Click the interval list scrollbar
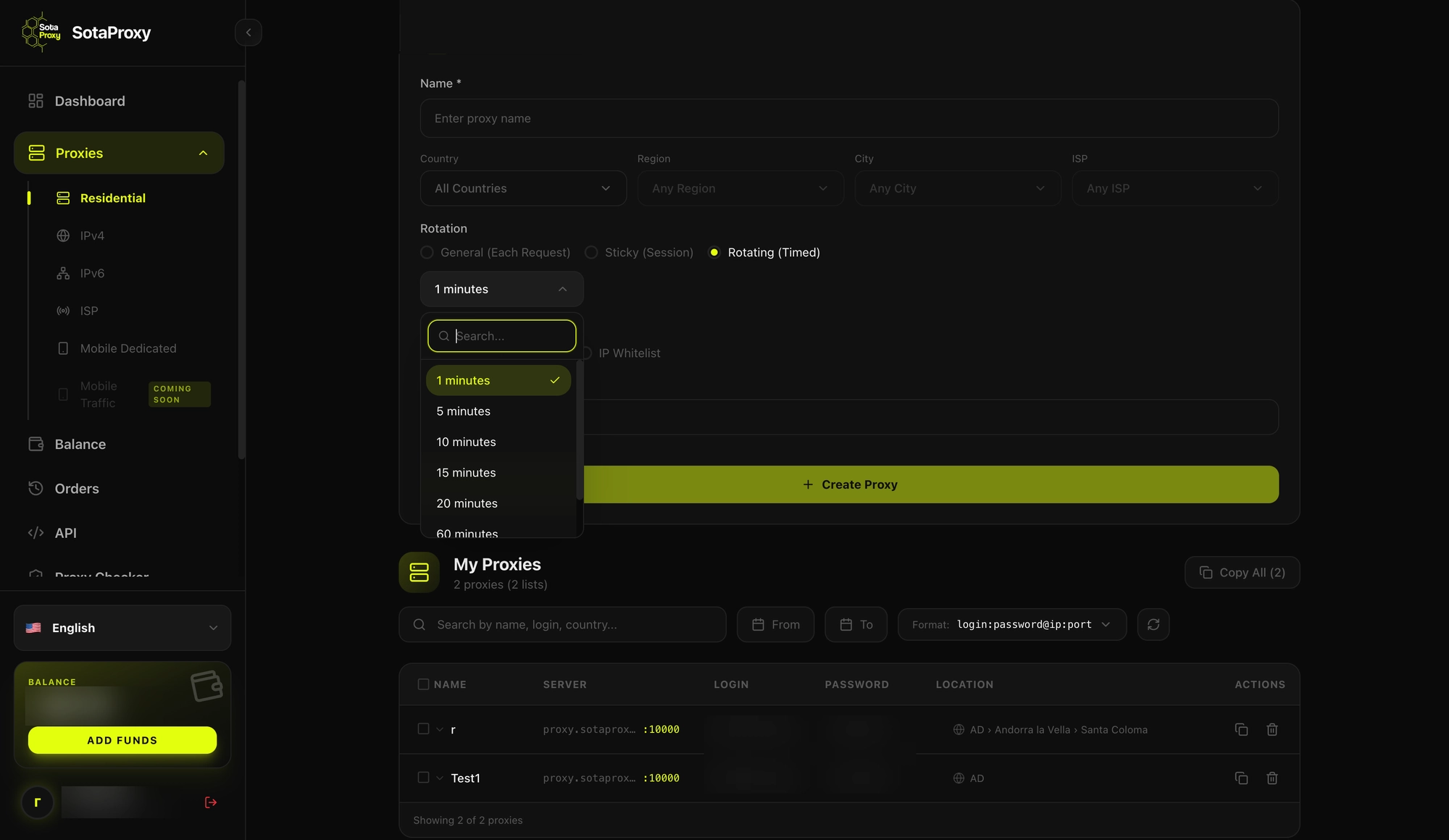 pos(579,431)
